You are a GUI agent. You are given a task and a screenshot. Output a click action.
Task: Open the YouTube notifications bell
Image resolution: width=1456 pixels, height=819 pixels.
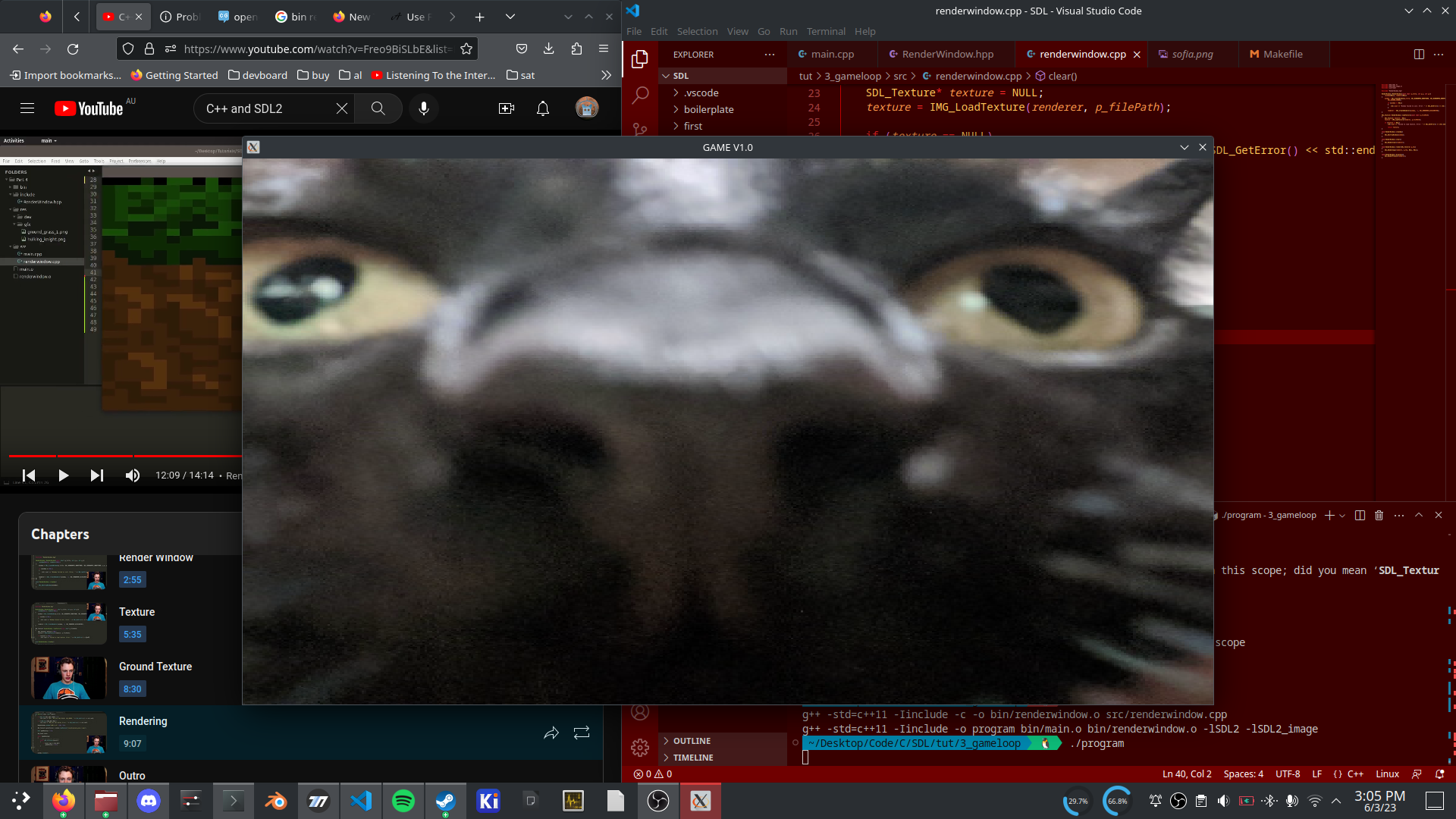pos(543,108)
